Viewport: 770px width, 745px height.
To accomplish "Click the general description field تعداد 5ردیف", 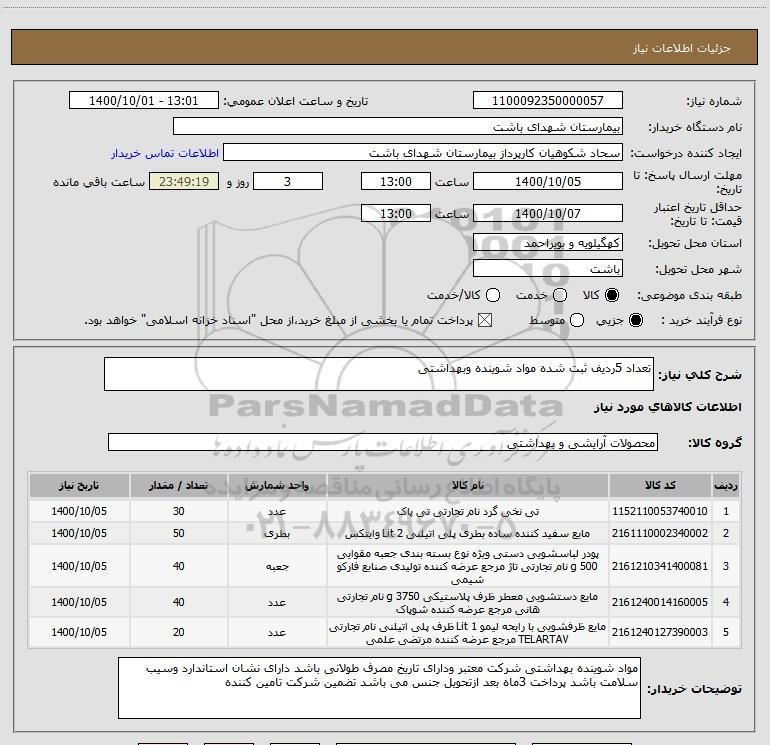I will [x=379, y=374].
